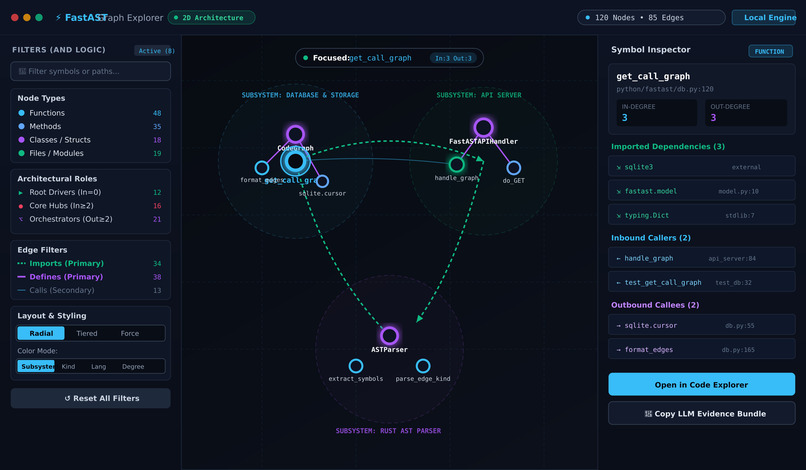Click the format_edges node circle
Screen dimensions: 806x470
coord(262,168)
